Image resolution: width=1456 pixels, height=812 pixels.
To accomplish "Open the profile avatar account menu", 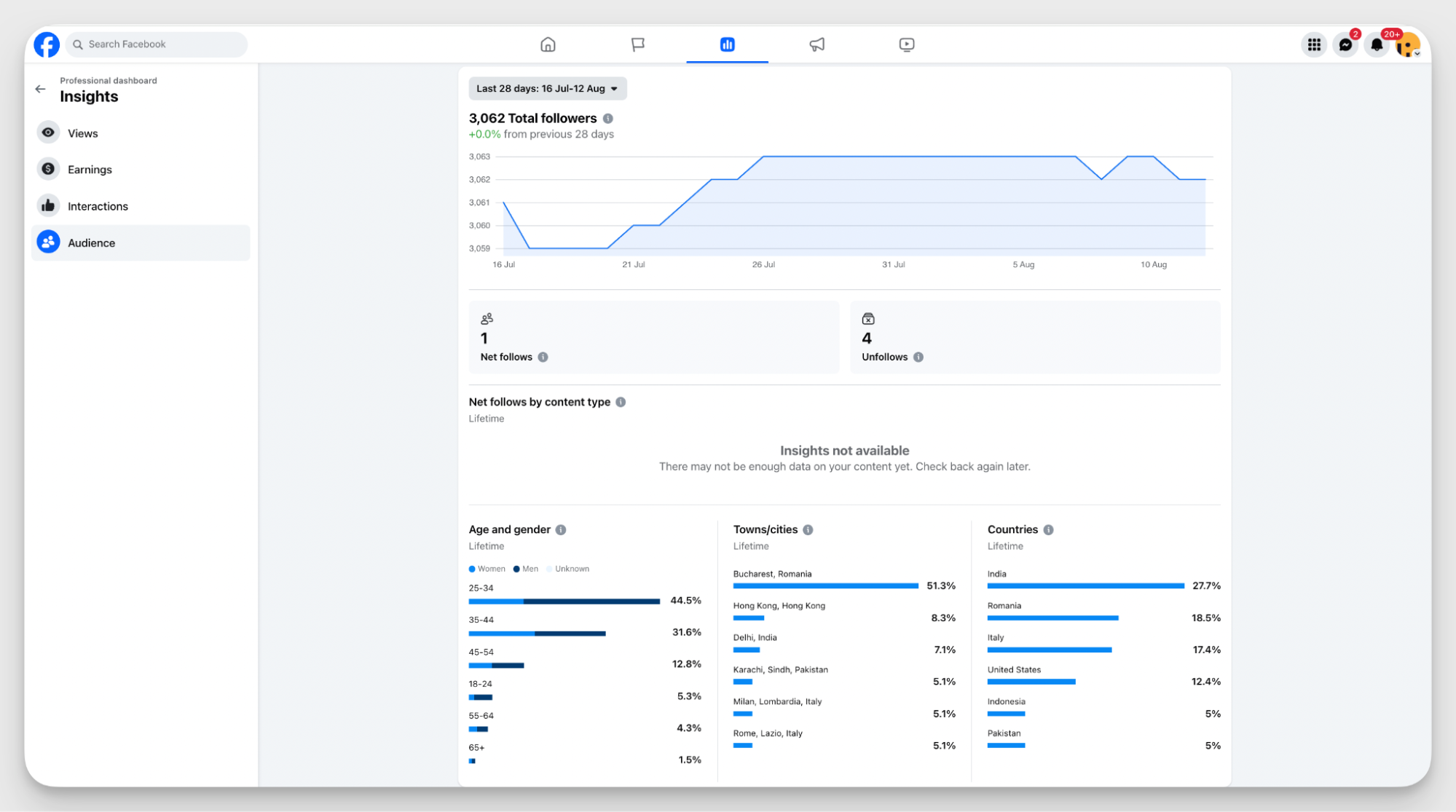I will click(x=1408, y=44).
